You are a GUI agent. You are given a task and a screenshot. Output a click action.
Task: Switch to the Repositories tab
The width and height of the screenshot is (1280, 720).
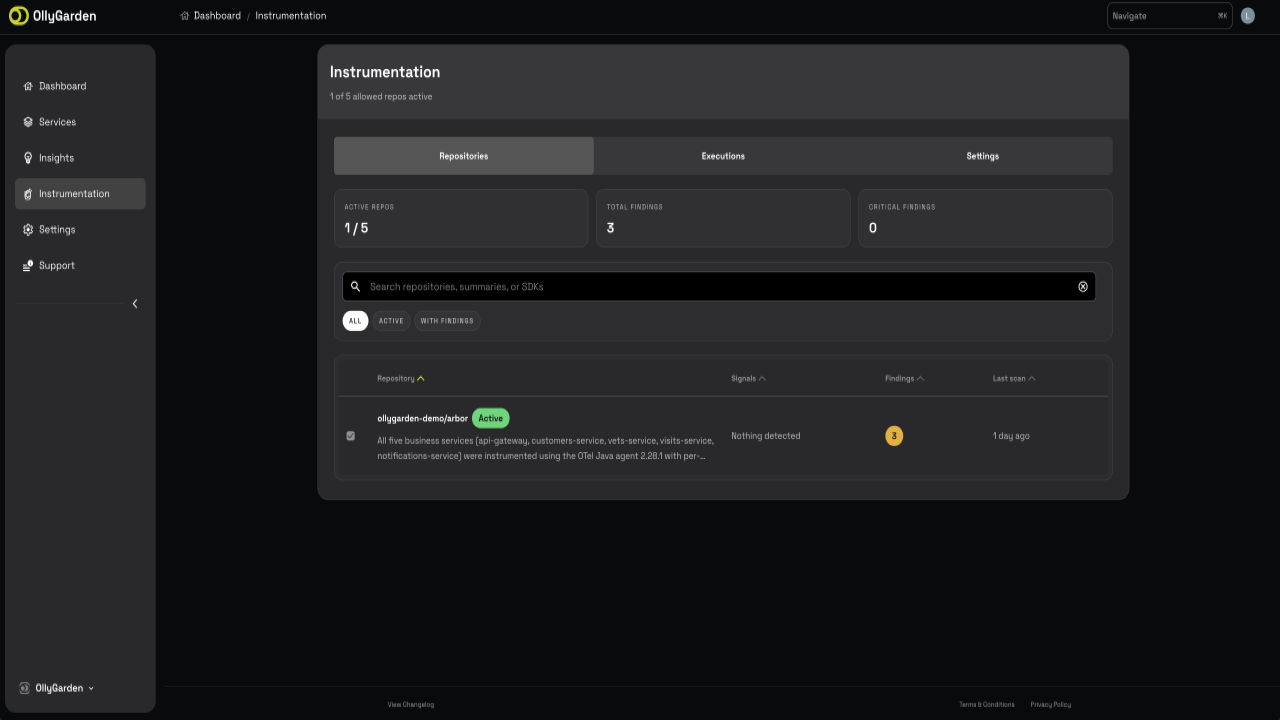[x=464, y=156]
